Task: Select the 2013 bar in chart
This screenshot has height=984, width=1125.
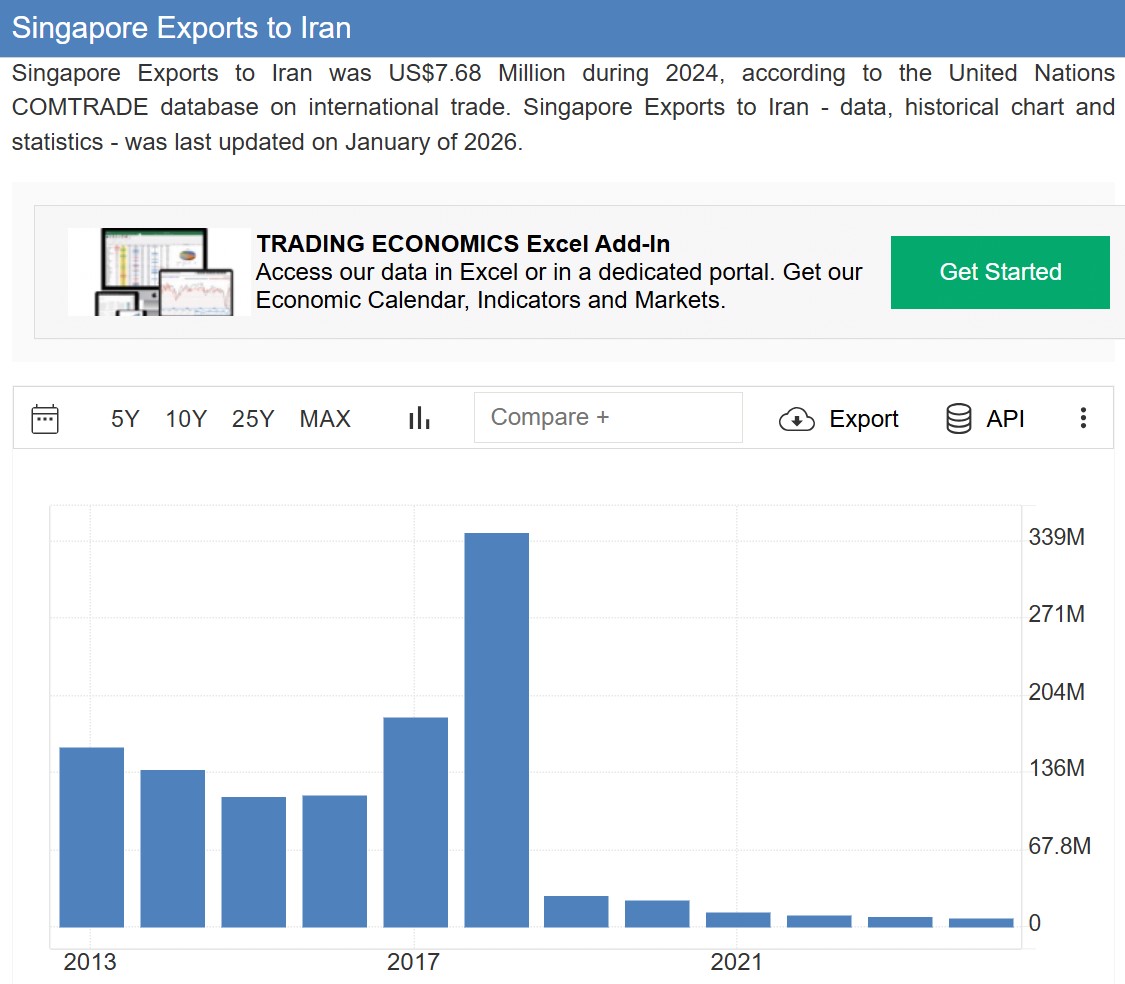Action: (91, 837)
